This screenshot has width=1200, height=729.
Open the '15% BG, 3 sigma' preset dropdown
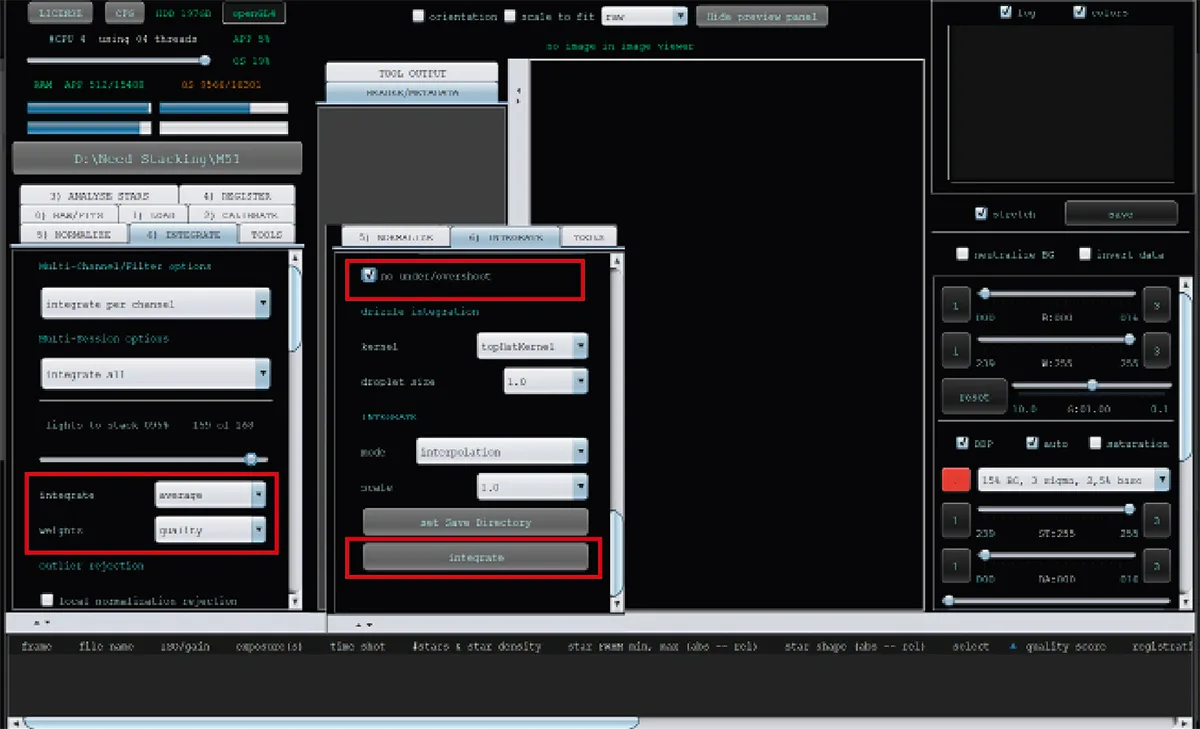click(1074, 480)
